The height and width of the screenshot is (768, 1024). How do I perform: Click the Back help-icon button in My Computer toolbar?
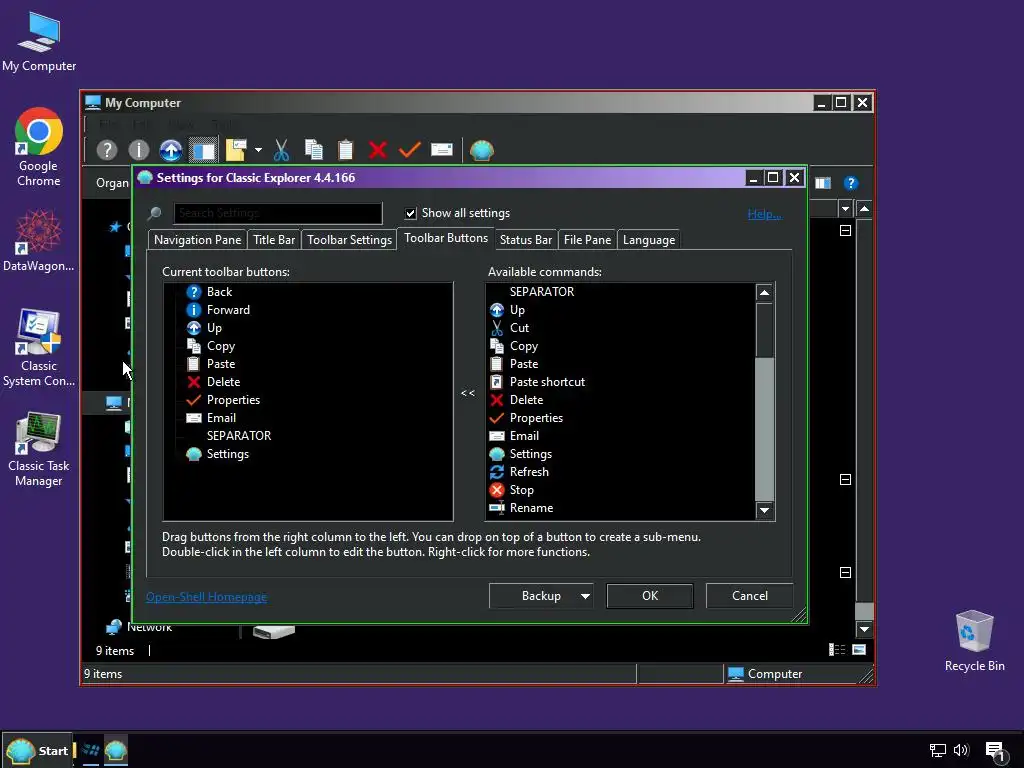tap(106, 150)
